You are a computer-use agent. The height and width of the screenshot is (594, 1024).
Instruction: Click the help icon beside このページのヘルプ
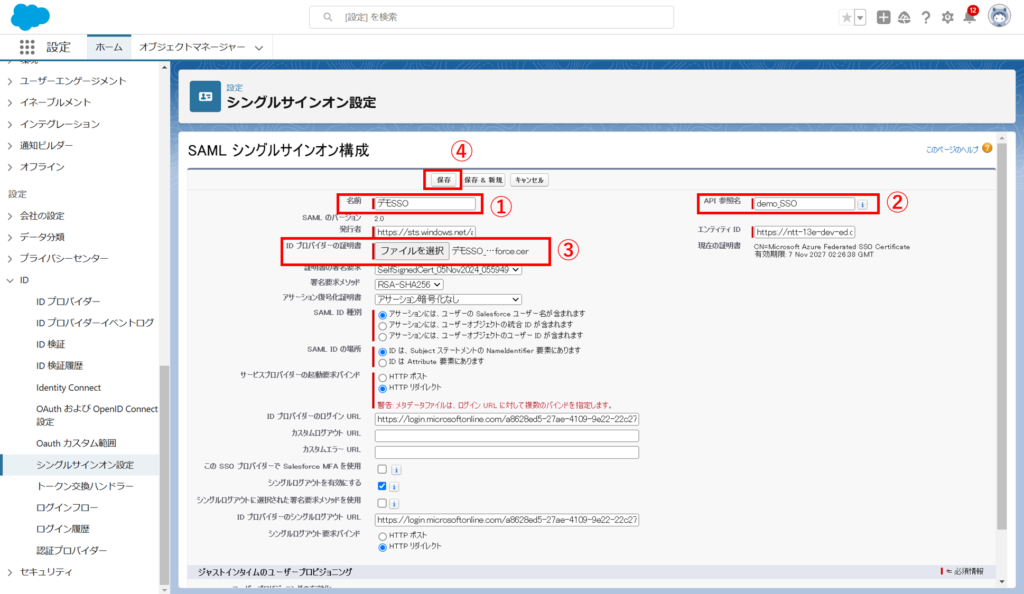pyautogui.click(x=987, y=148)
